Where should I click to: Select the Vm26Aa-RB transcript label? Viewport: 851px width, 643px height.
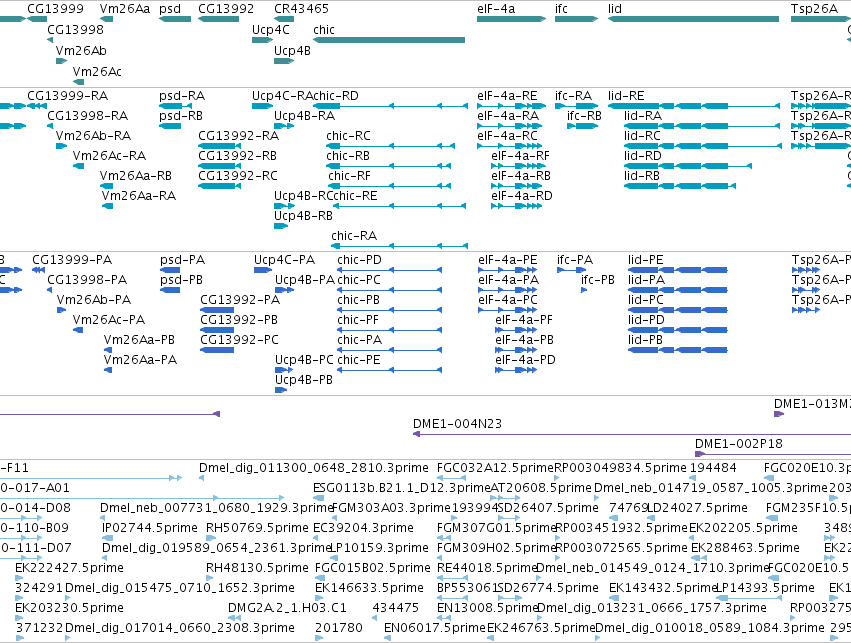click(136, 176)
